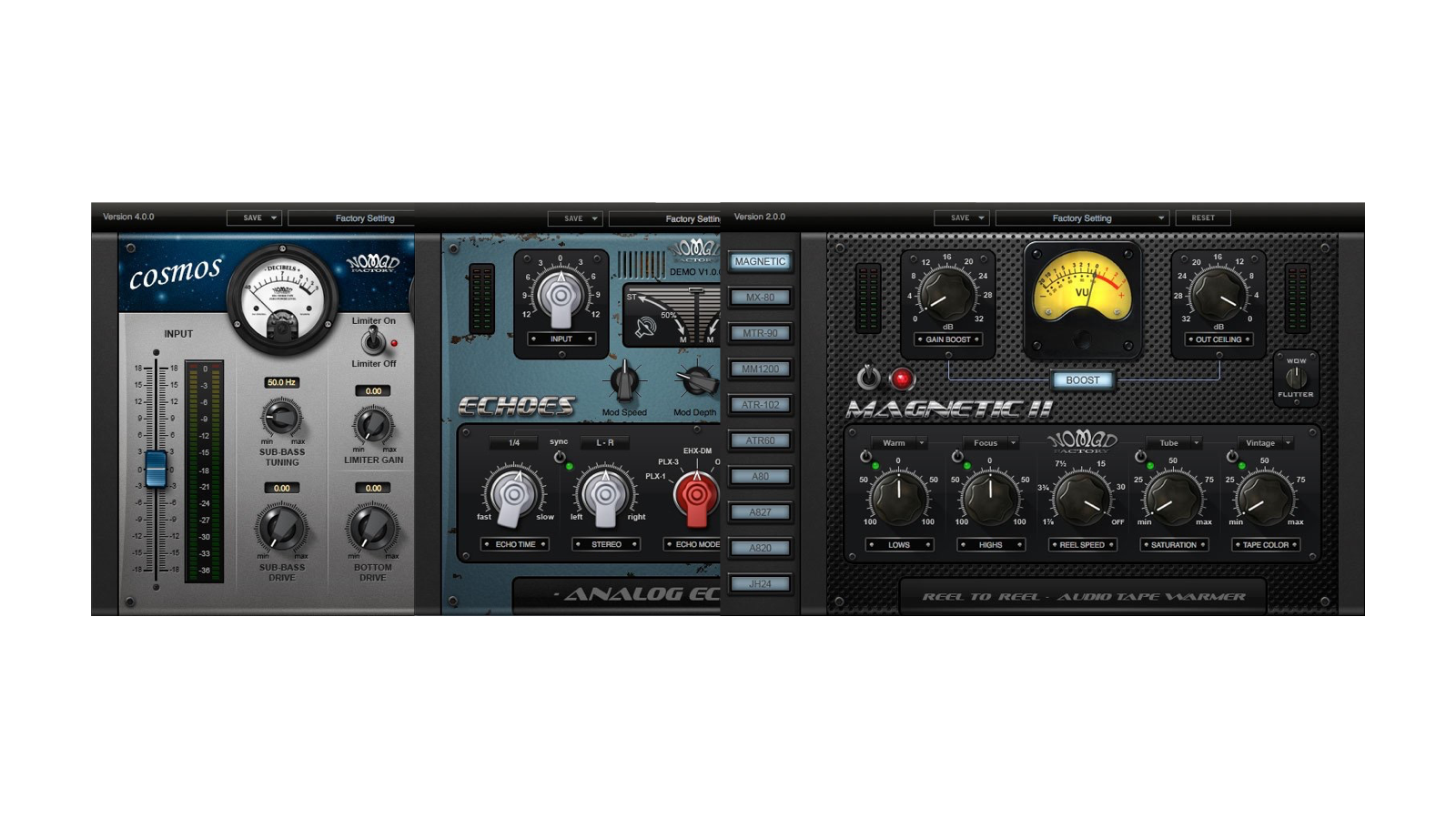Click the Echoes Input knob

click(561, 296)
